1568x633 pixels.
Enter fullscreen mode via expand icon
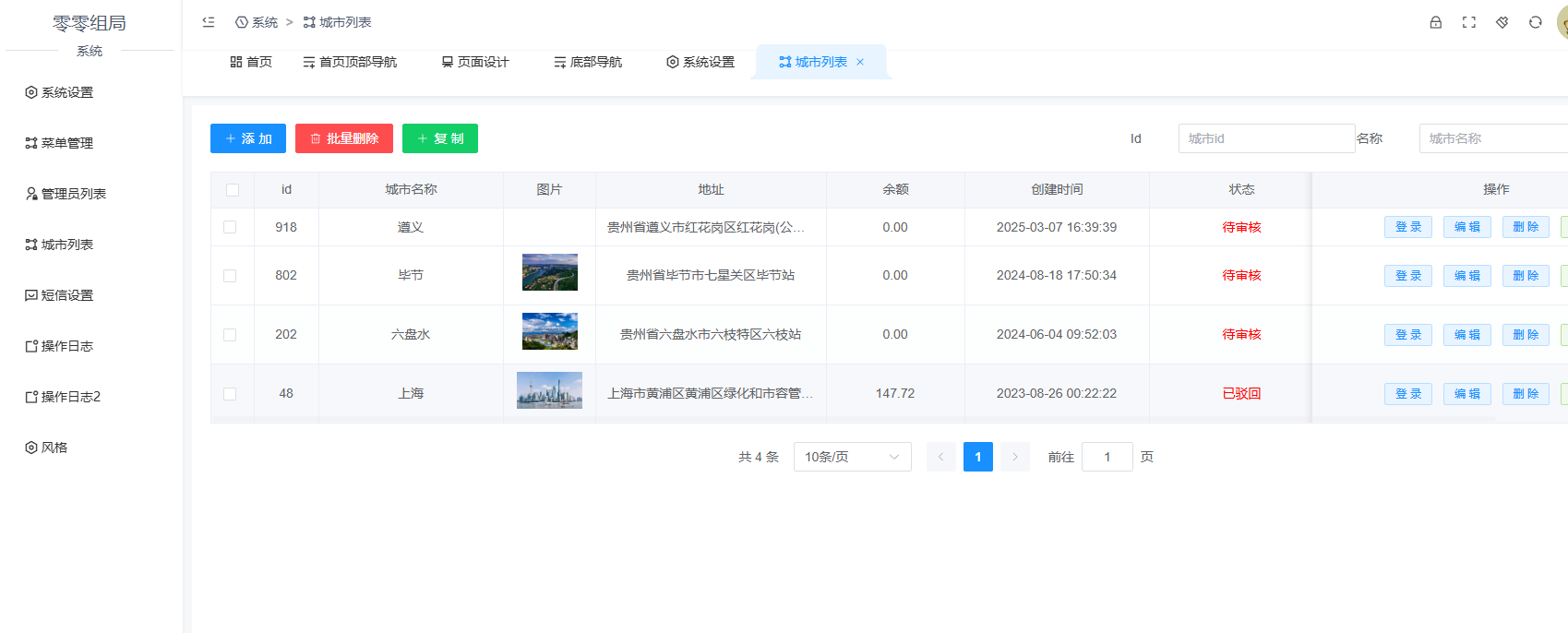pos(1469,22)
